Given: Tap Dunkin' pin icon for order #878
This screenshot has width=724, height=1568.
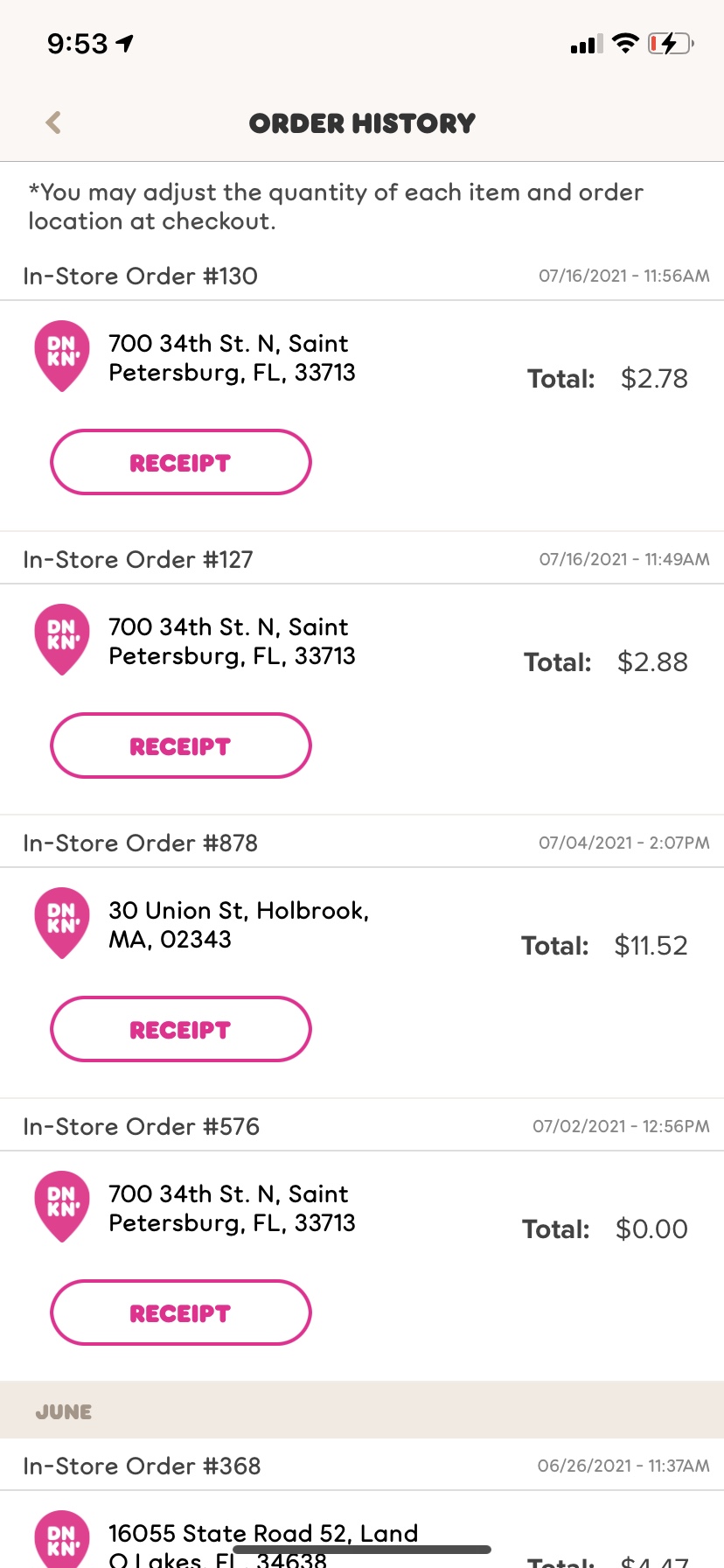Looking at the screenshot, I should pos(62,922).
